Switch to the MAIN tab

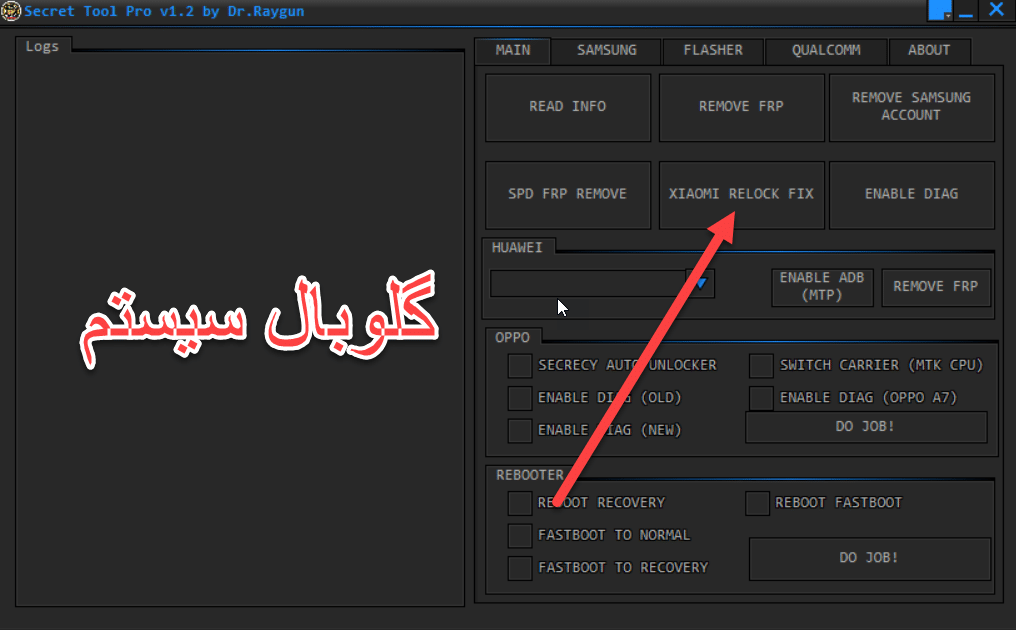(x=513, y=51)
